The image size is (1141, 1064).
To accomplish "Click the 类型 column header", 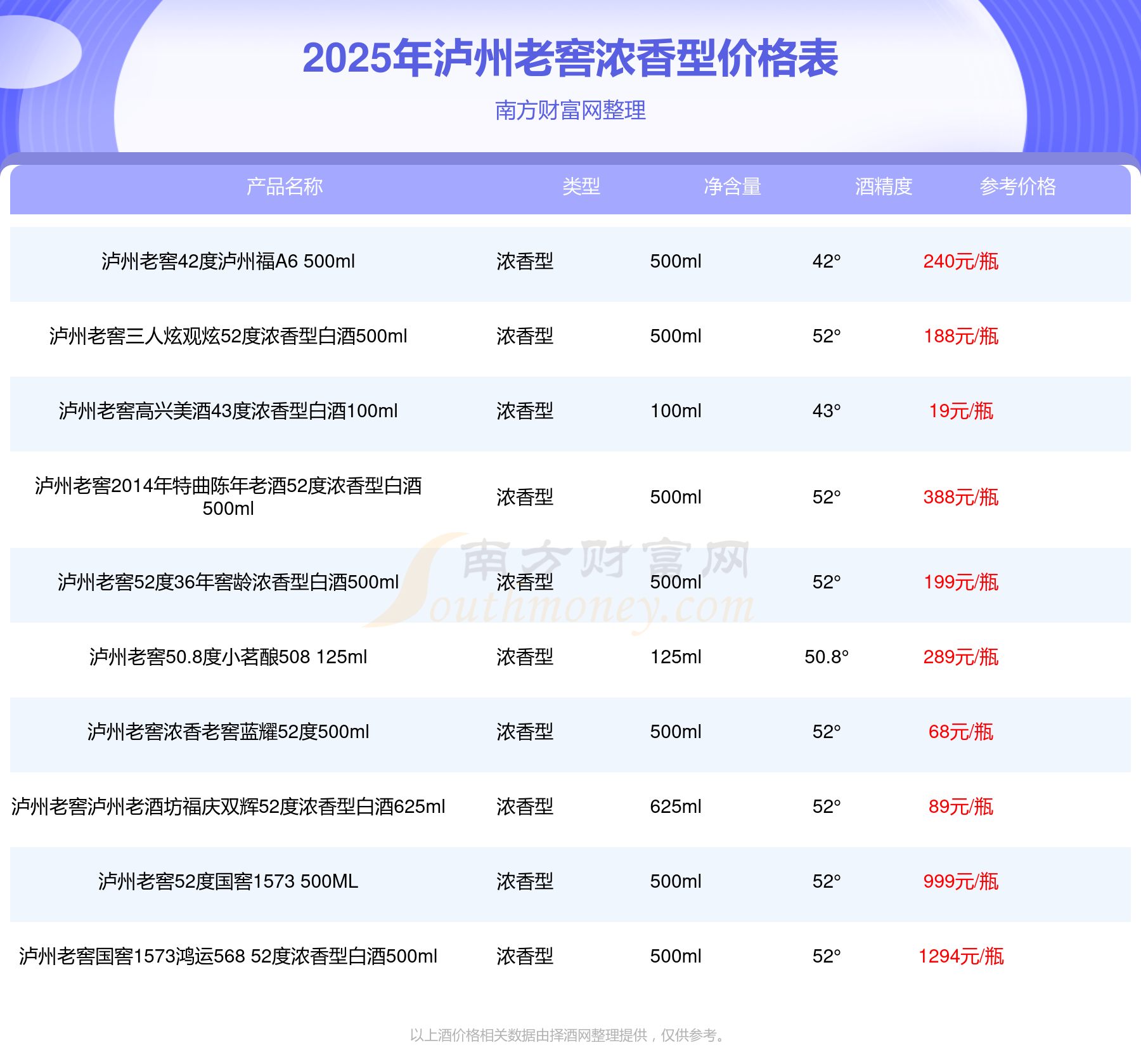I will click(581, 186).
